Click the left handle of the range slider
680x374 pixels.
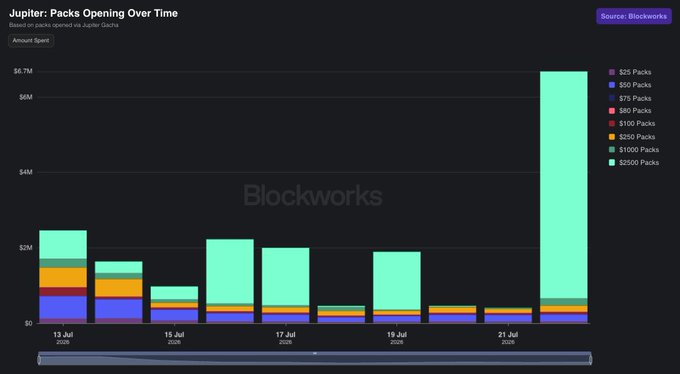coord(39,359)
